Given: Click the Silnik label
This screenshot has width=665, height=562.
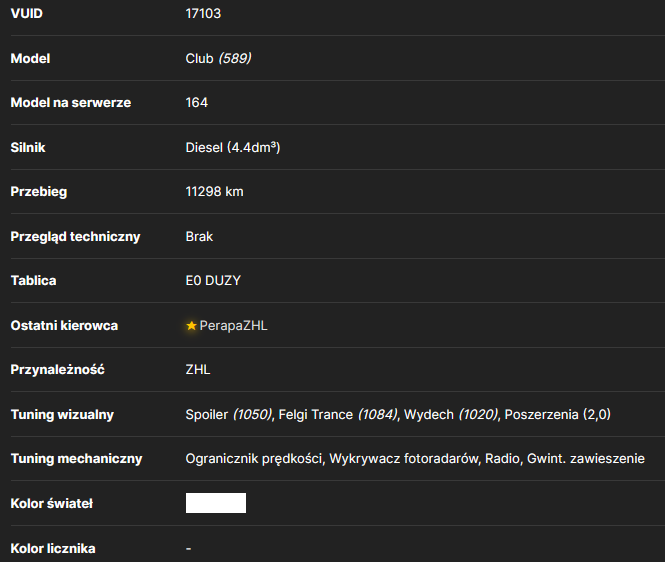Looking at the screenshot, I should pos(28,148).
